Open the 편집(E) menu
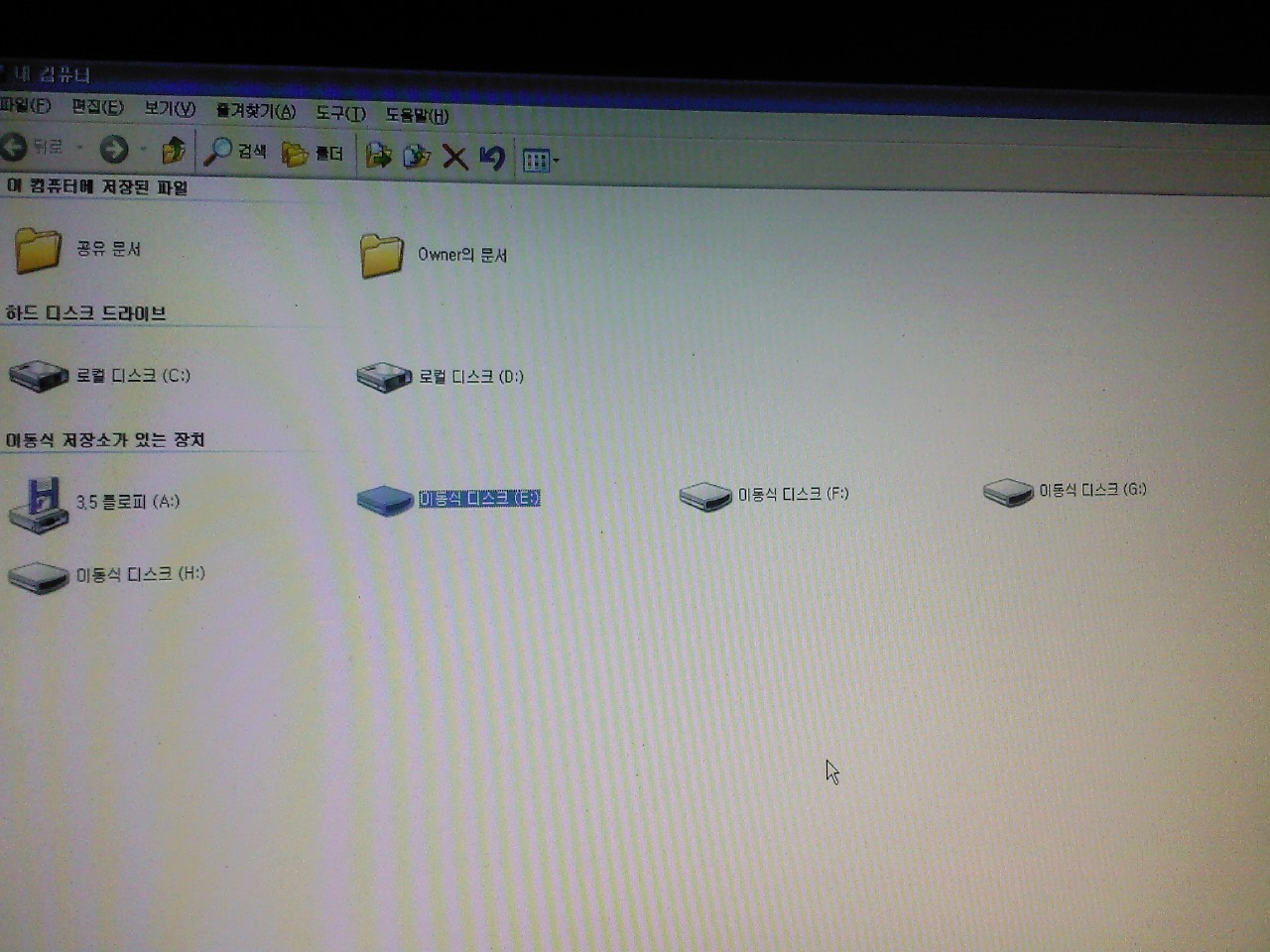Screen dimensions: 1270x952 pyautogui.click(x=97, y=106)
